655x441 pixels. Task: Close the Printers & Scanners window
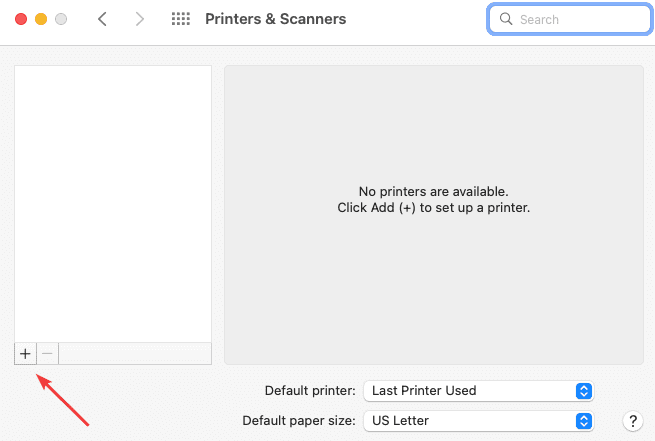click(21, 19)
